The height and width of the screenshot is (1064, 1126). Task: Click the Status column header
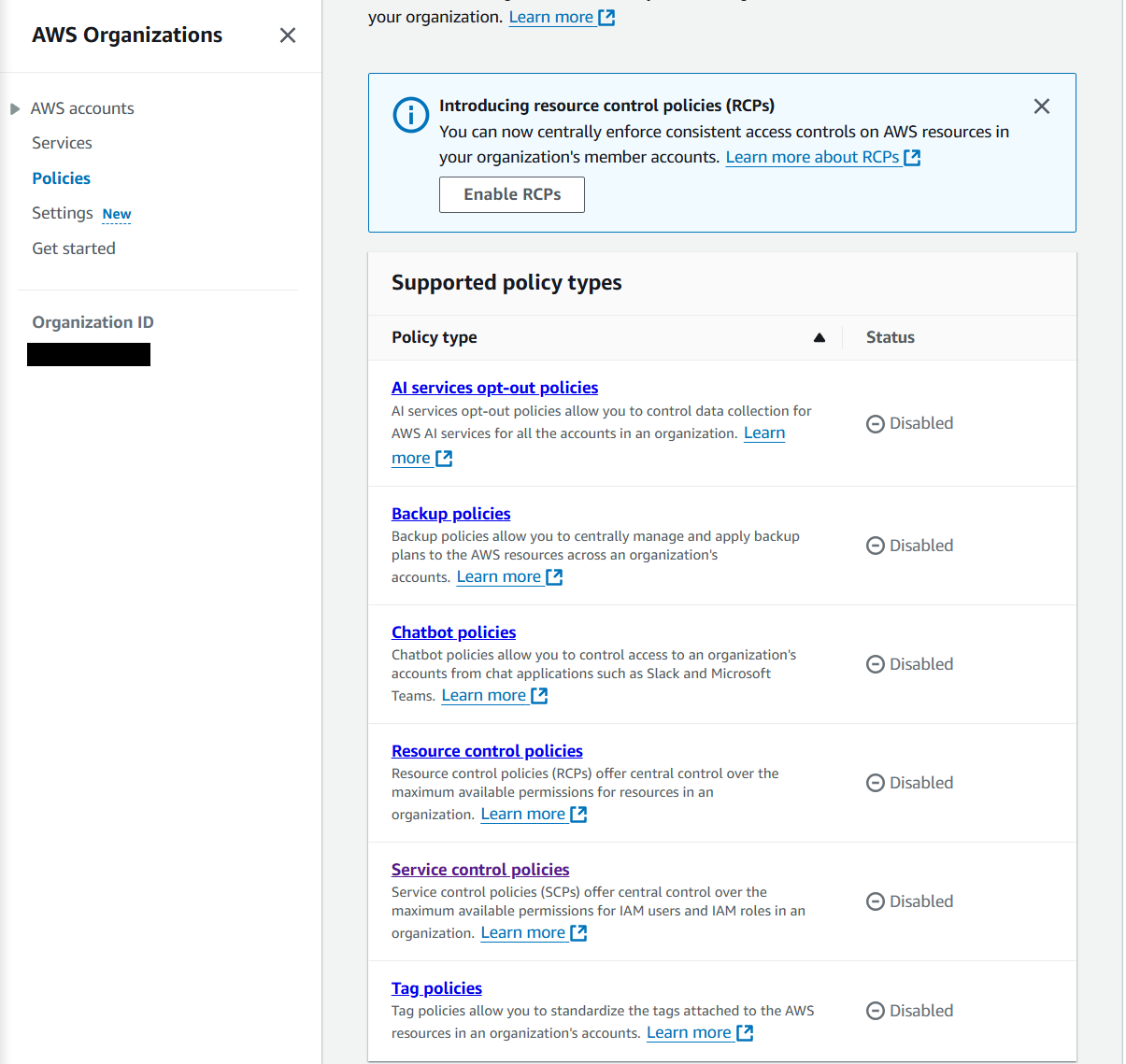click(891, 337)
